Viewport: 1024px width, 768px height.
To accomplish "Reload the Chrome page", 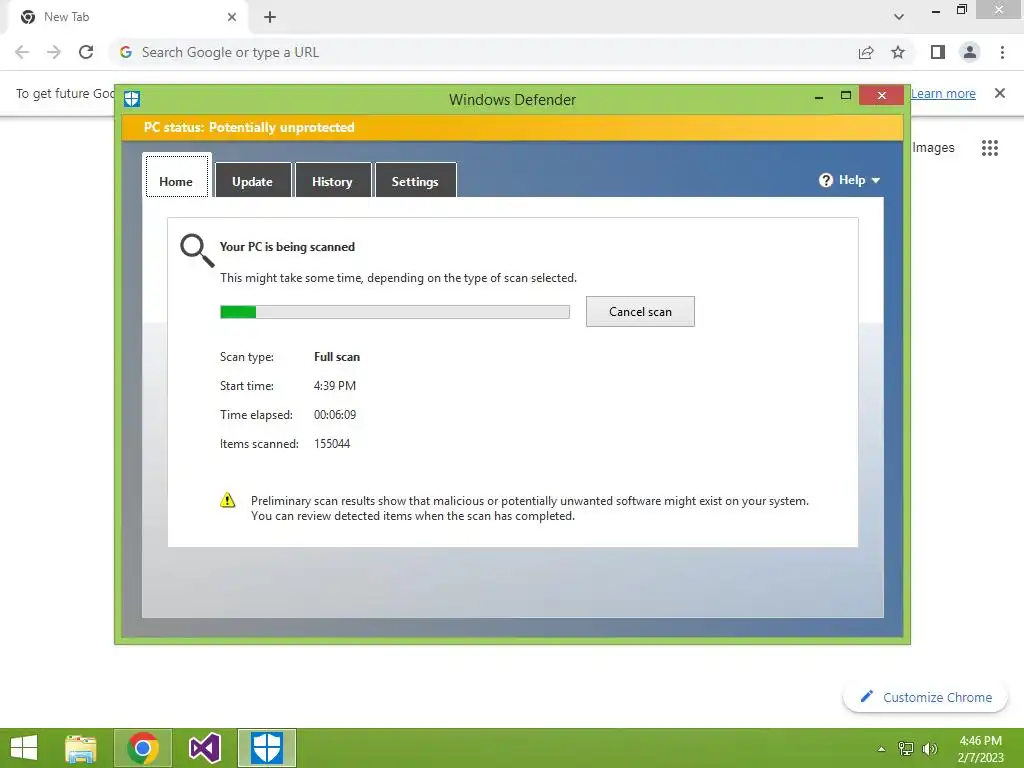I will pyautogui.click(x=86, y=52).
